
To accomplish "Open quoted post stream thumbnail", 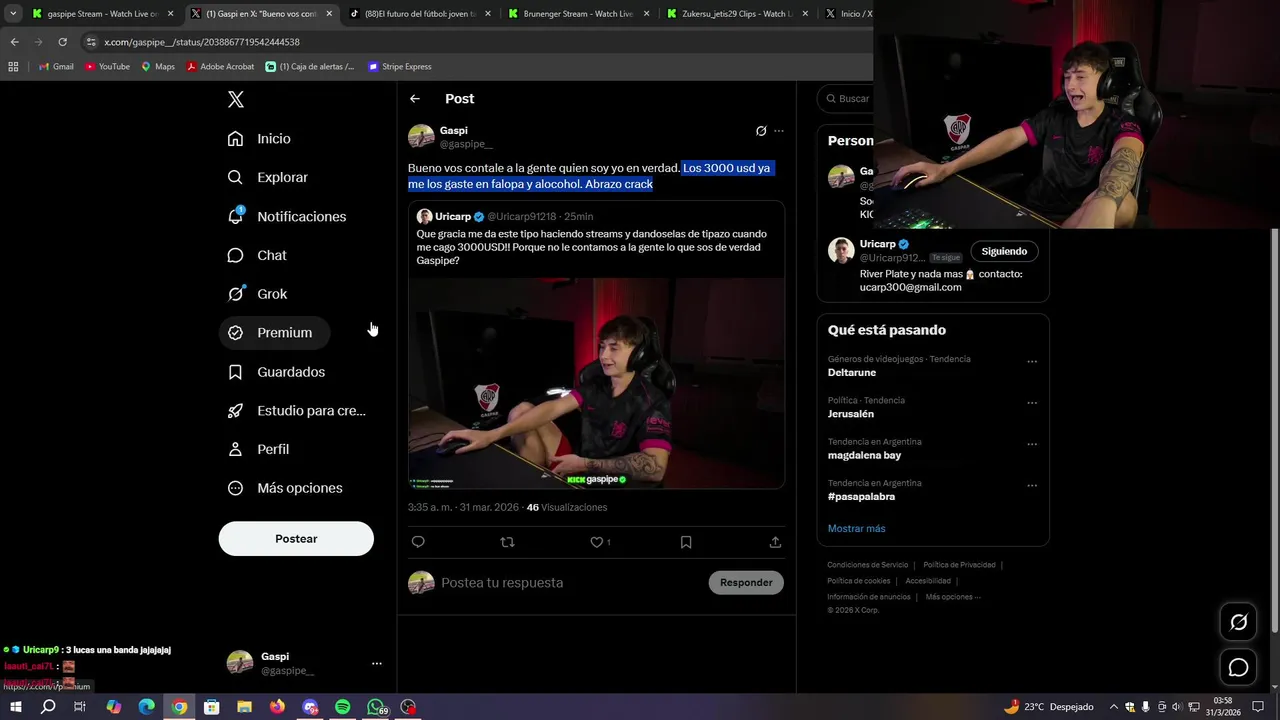I will (x=596, y=383).
